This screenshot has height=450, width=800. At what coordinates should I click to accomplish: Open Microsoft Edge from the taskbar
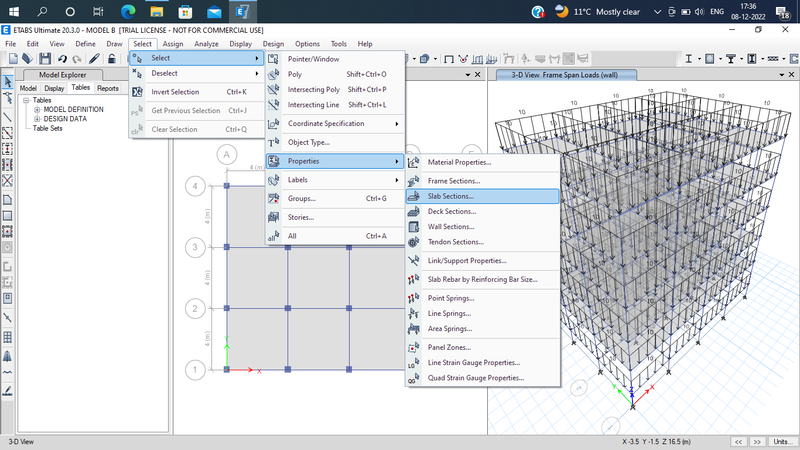coord(128,11)
